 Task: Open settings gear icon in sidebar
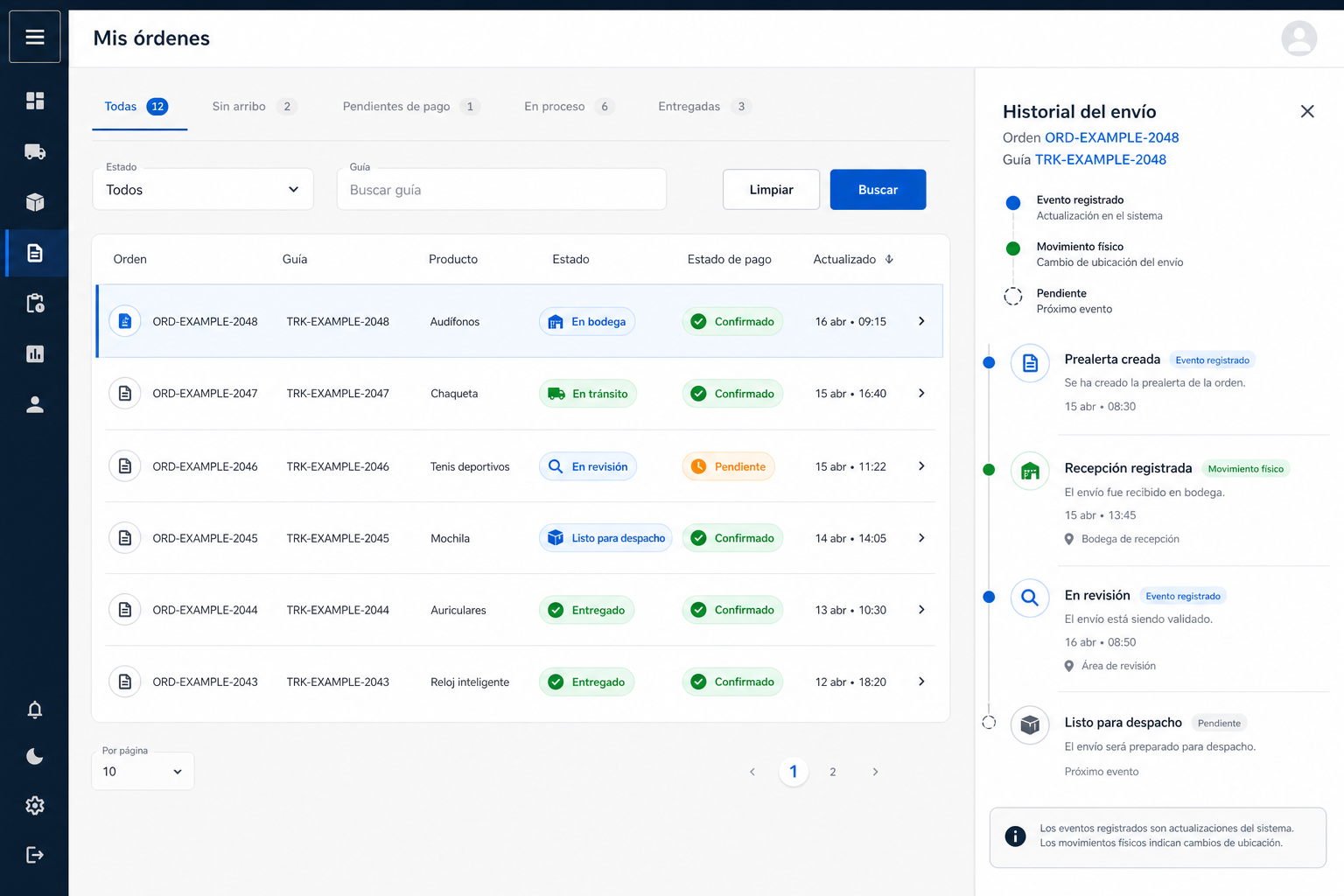point(35,805)
